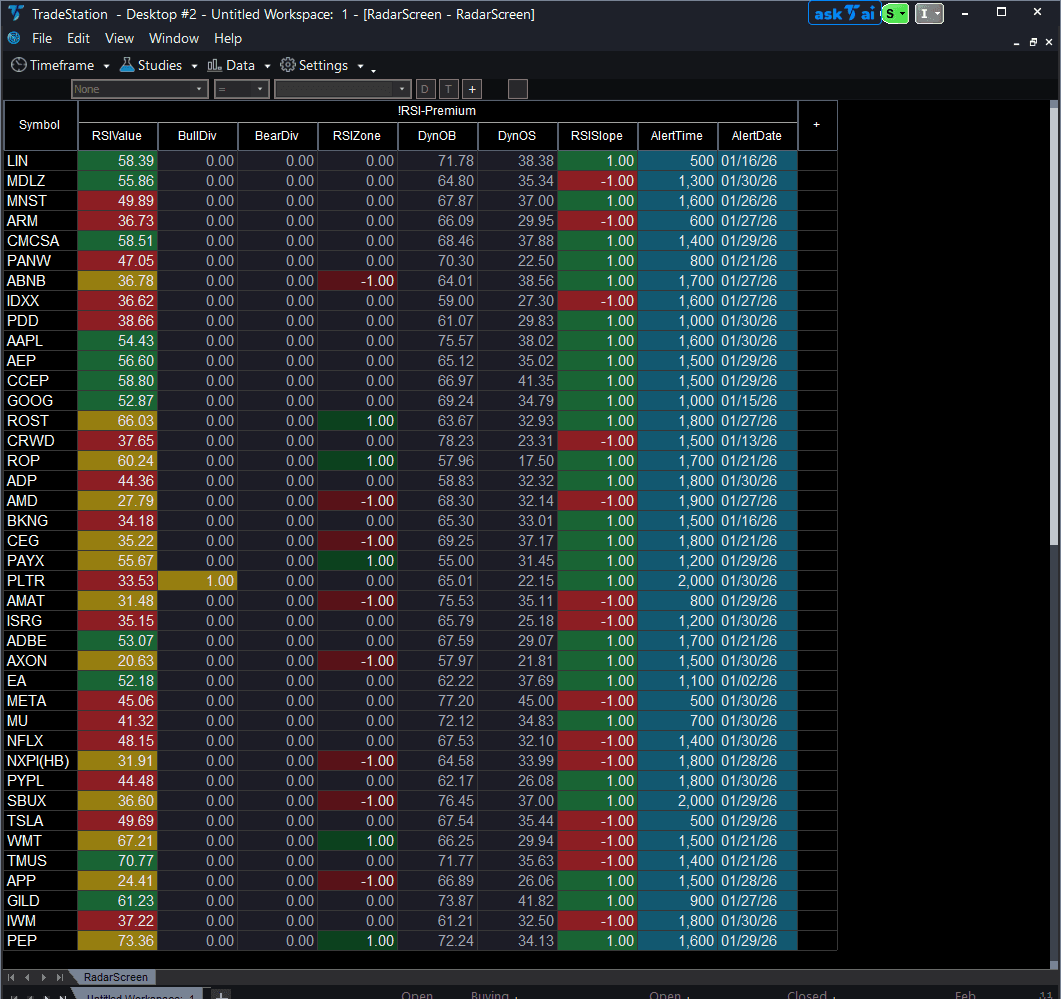The width and height of the screenshot is (1061, 999).
Task: Click the green S status button
Action: click(x=890, y=13)
